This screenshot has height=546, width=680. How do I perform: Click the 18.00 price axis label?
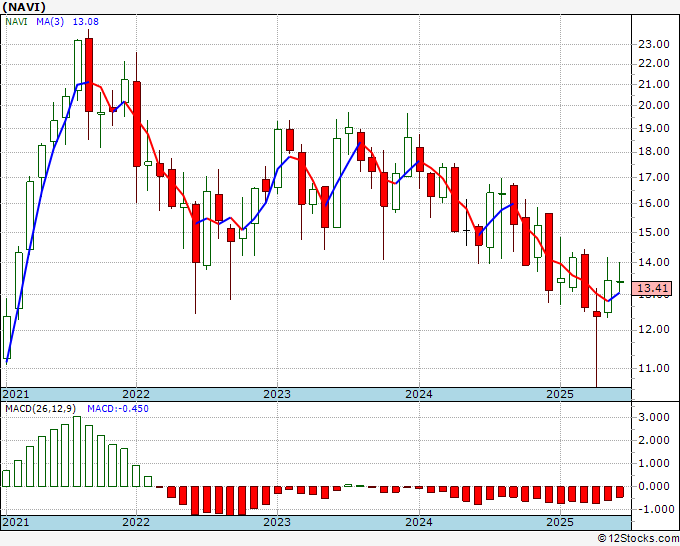coord(654,152)
